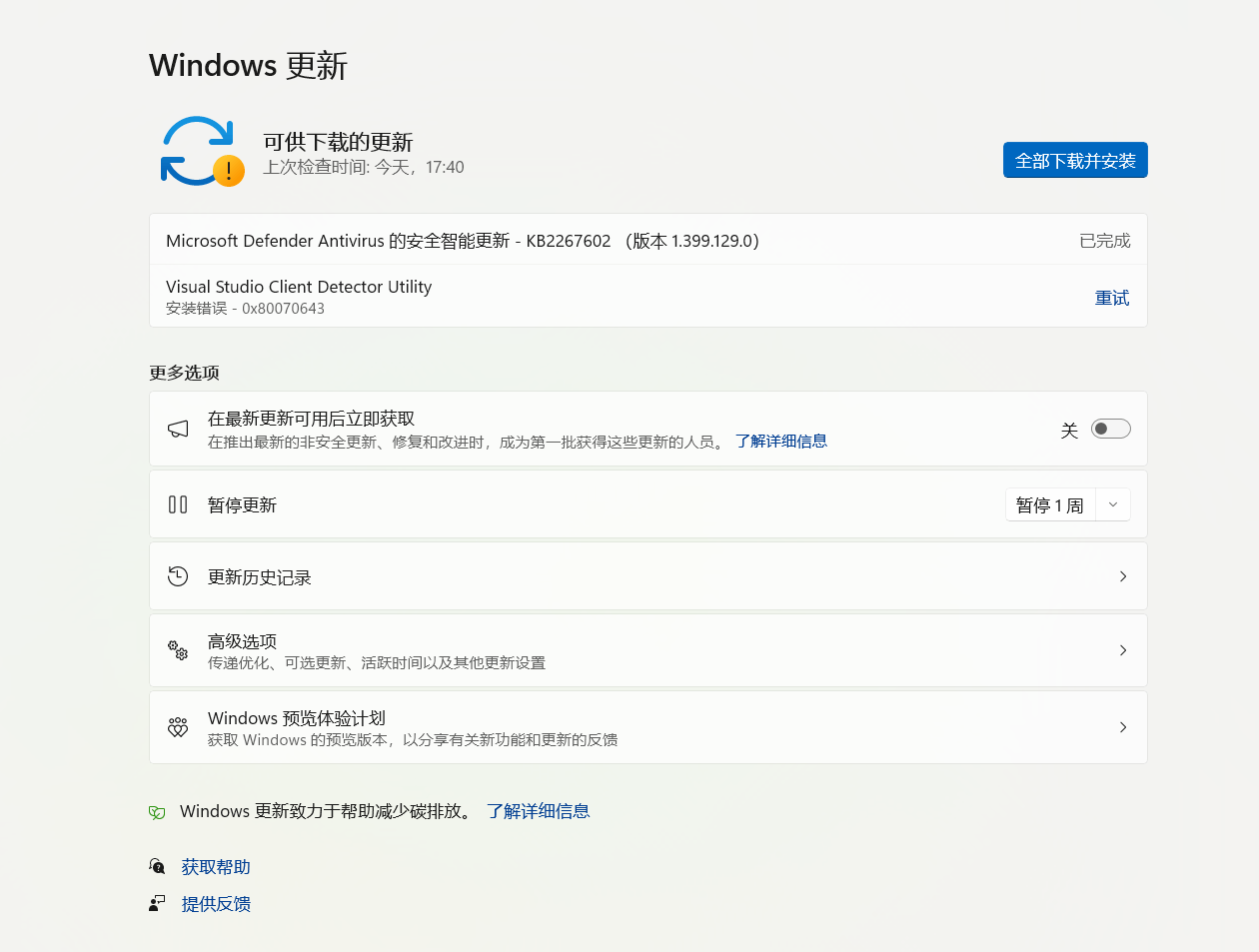Click the 全部下载并安装 button

1075,160
